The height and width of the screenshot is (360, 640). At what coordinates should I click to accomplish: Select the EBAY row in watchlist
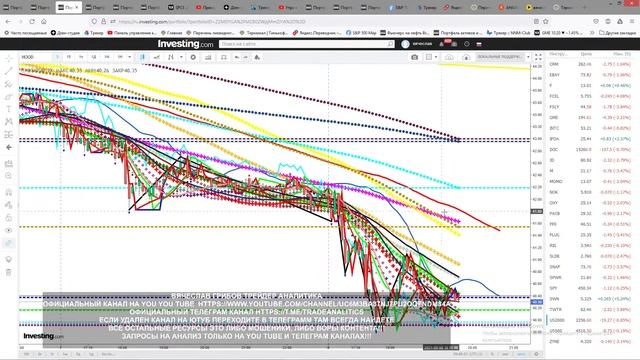(590, 75)
